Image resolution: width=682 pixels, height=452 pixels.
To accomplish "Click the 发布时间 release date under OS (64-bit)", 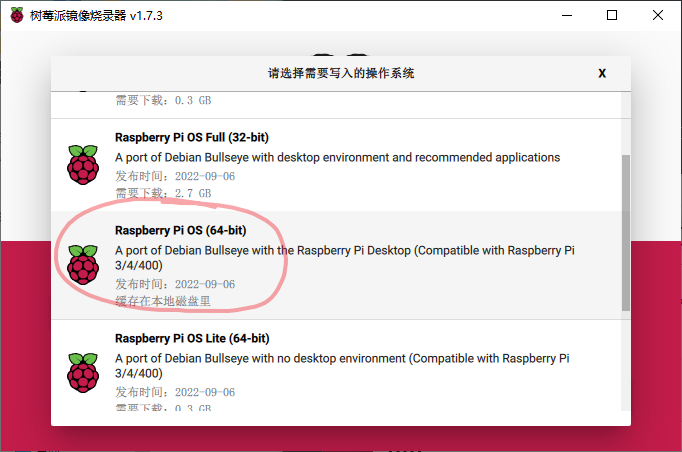I will (x=175, y=284).
